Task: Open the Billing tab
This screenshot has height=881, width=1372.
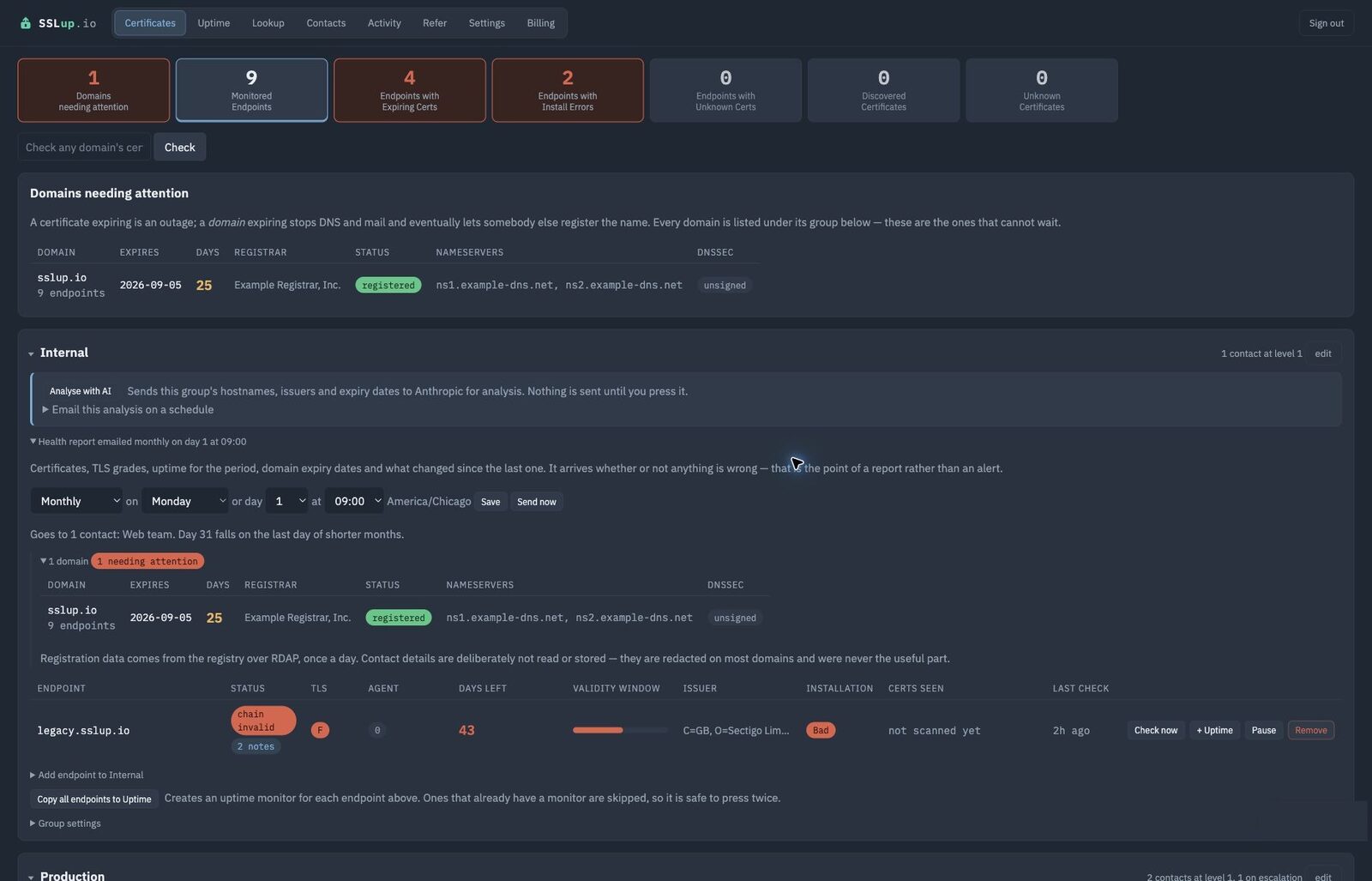Action: [x=540, y=23]
